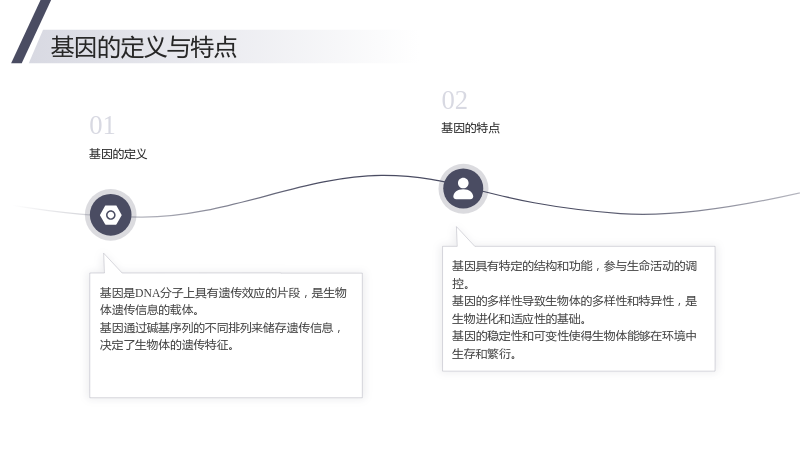Screen dimensions: 800x450
Task: Select the 基因的特点 heading label
Action: click(470, 128)
